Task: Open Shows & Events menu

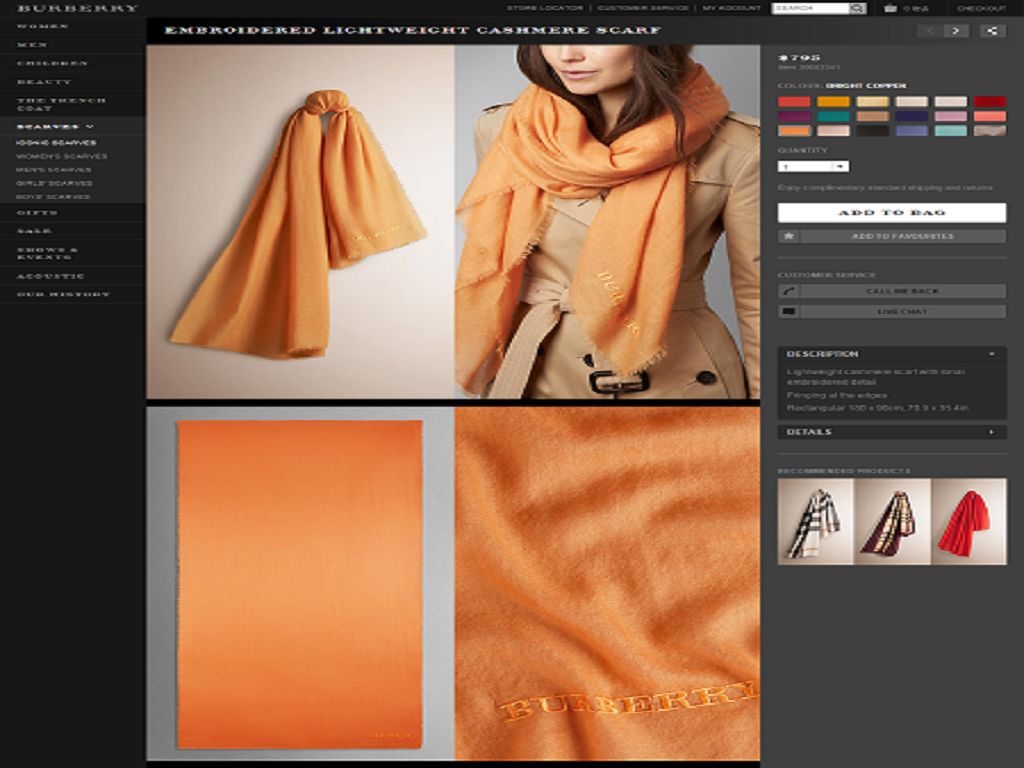Action: (48, 253)
